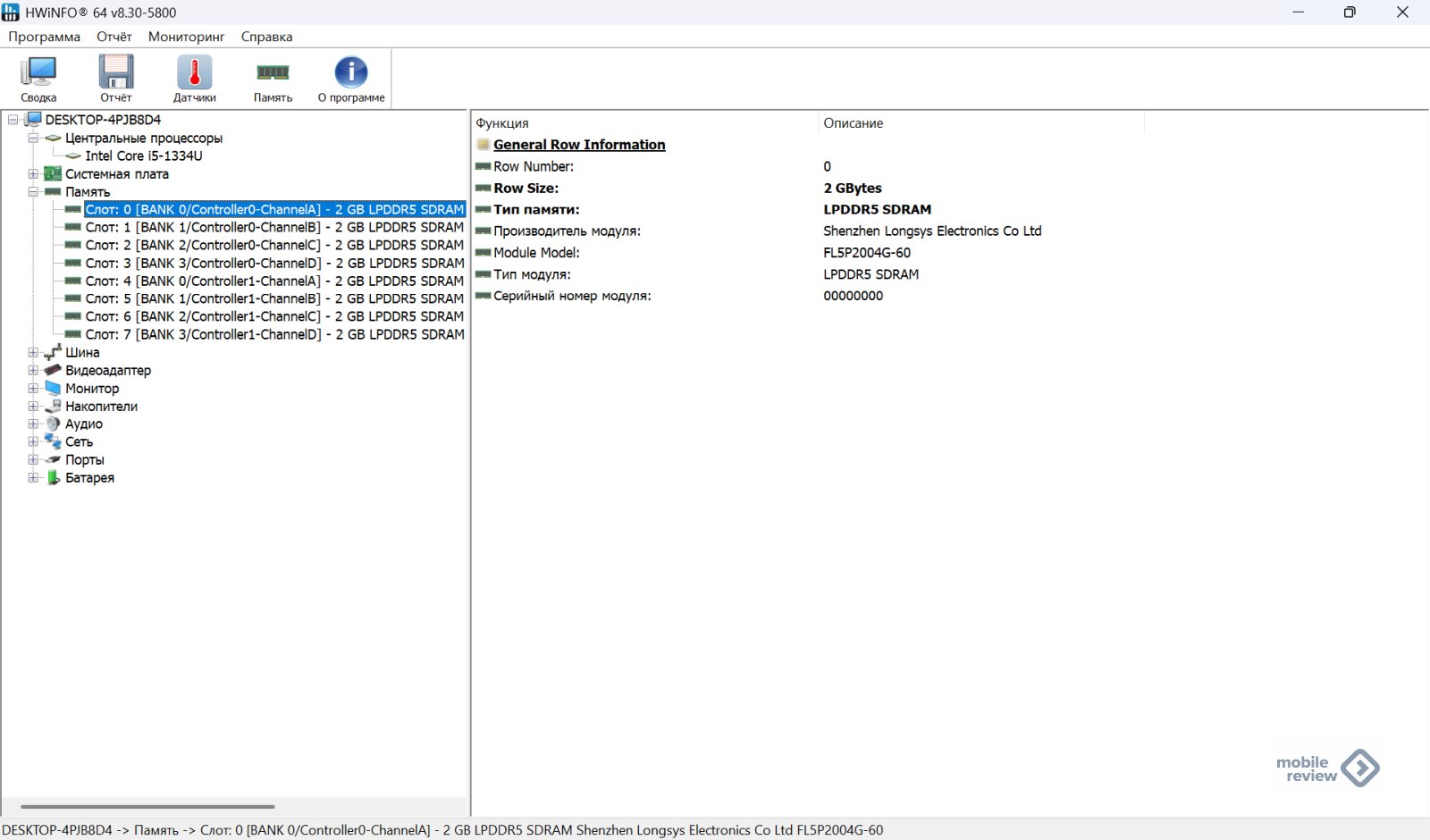Viewport: 1430px width, 840px height.
Task: Expand the Батарея tree node
Action: (x=33, y=478)
